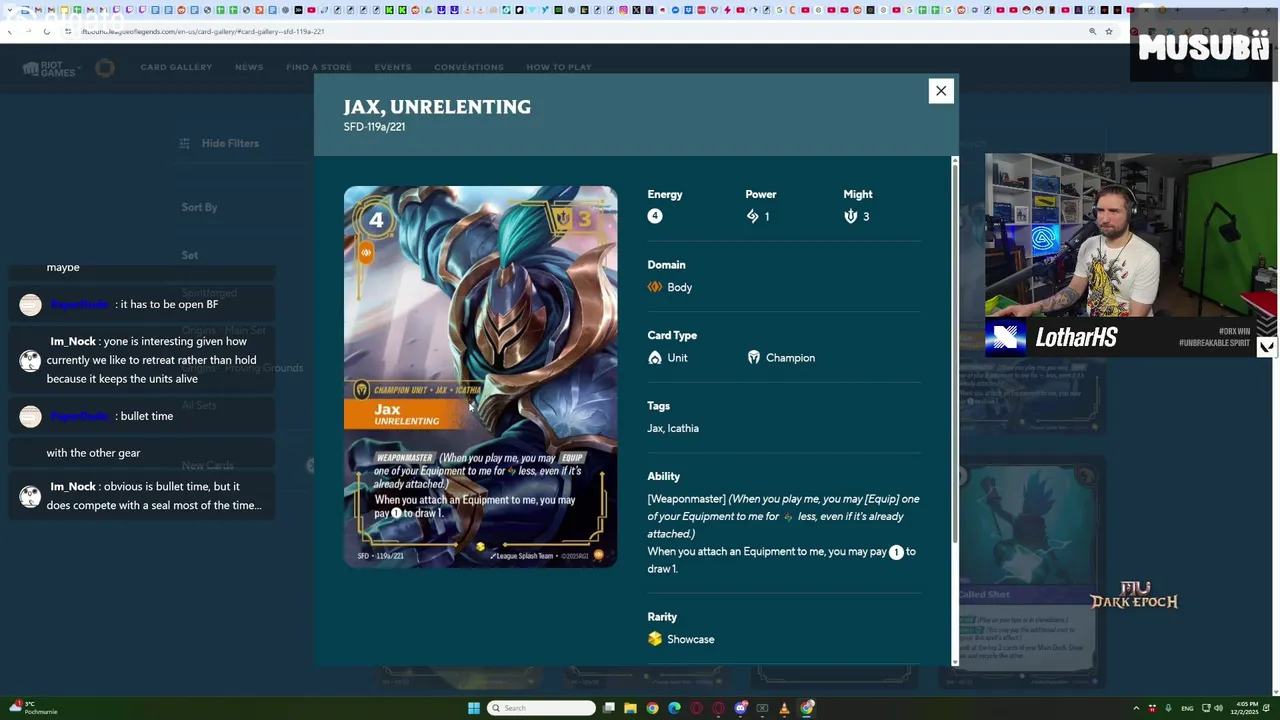The width and height of the screenshot is (1280, 720).
Task: Open the Jax Unrelenting card image
Action: click(x=480, y=377)
